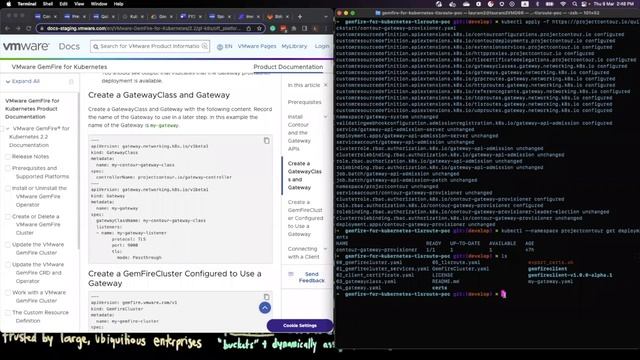Screen dimensions: 640x360
Task: Click the green browser extension icon
Action: pos(273,28)
